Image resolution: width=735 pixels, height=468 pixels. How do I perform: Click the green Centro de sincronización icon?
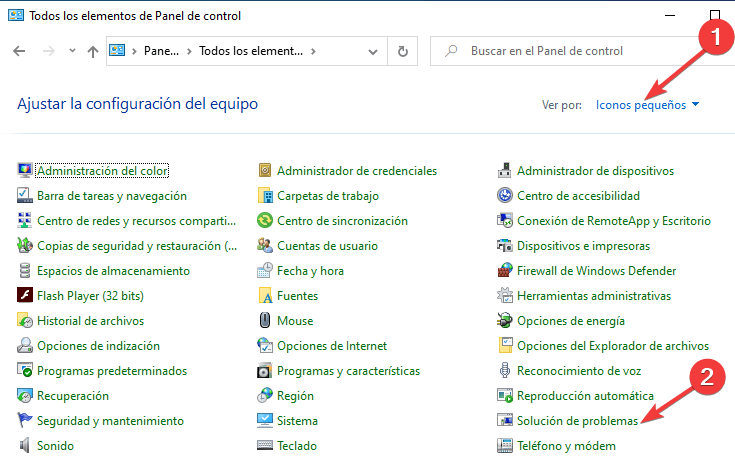265,220
